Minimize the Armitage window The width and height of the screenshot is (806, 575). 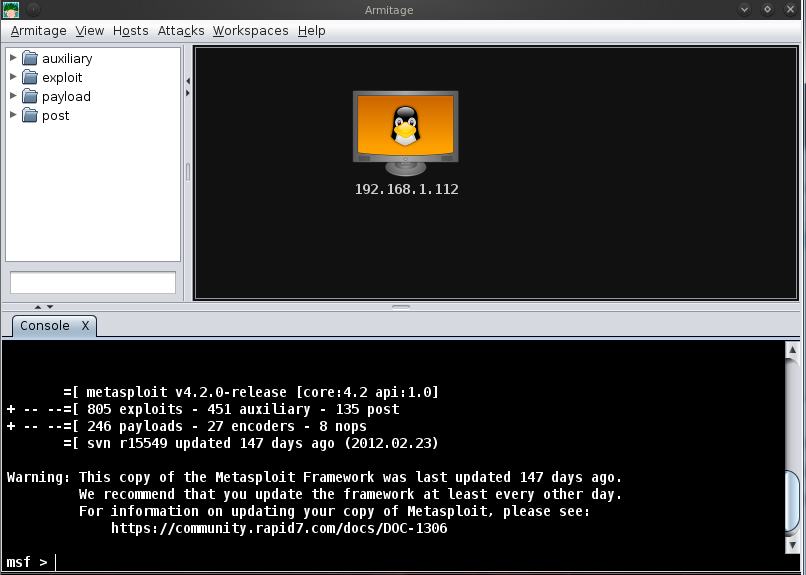click(744, 9)
